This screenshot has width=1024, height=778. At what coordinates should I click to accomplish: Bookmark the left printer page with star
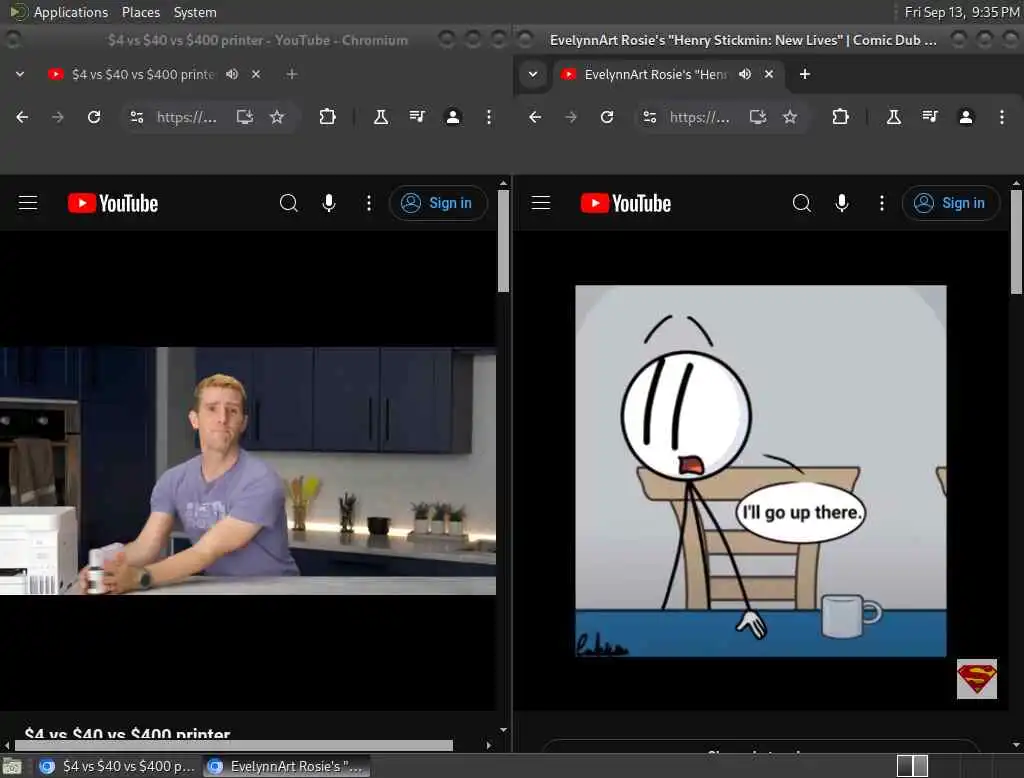[277, 117]
